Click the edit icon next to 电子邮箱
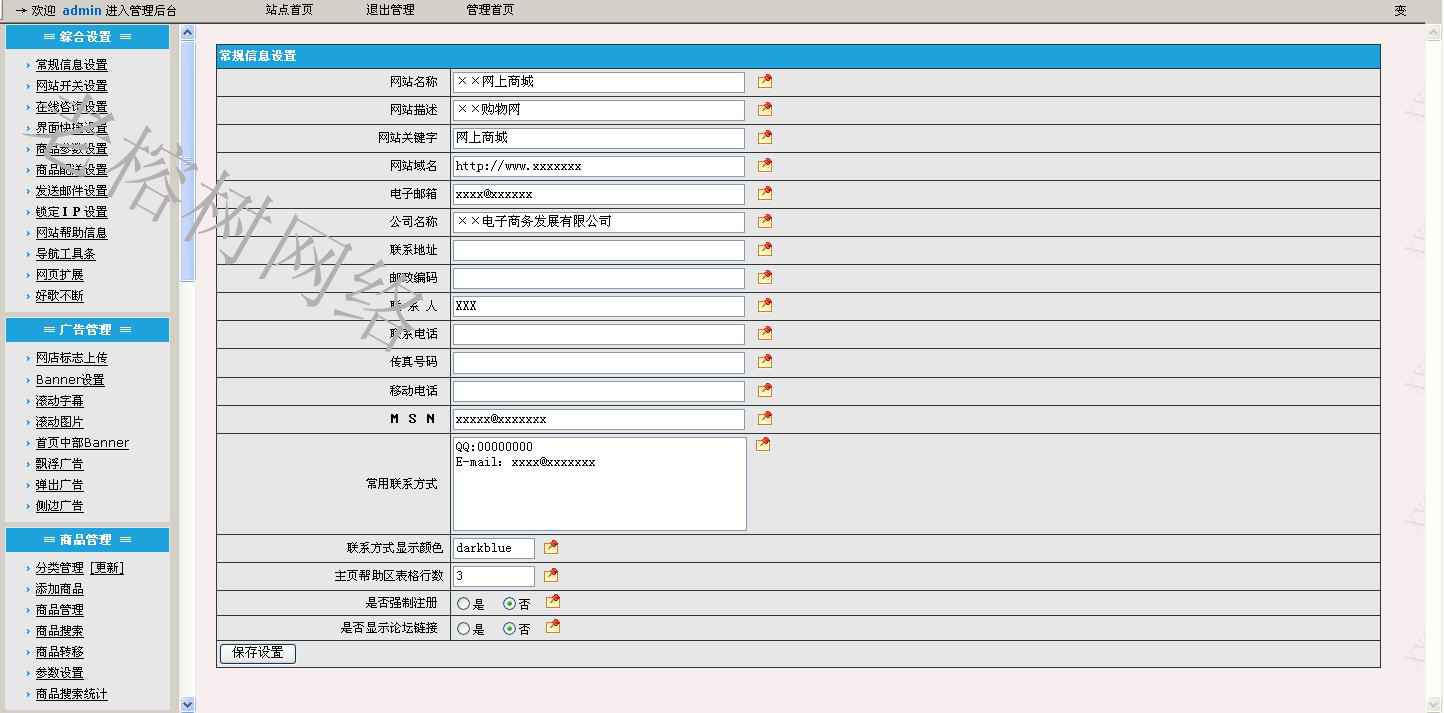Viewport: 1444px width, 713px height. (765, 193)
